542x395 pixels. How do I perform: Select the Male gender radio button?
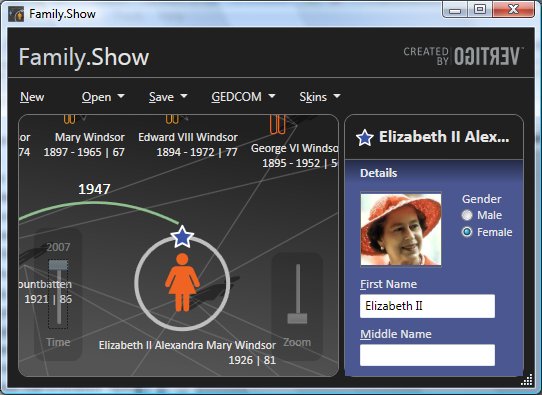click(x=467, y=215)
